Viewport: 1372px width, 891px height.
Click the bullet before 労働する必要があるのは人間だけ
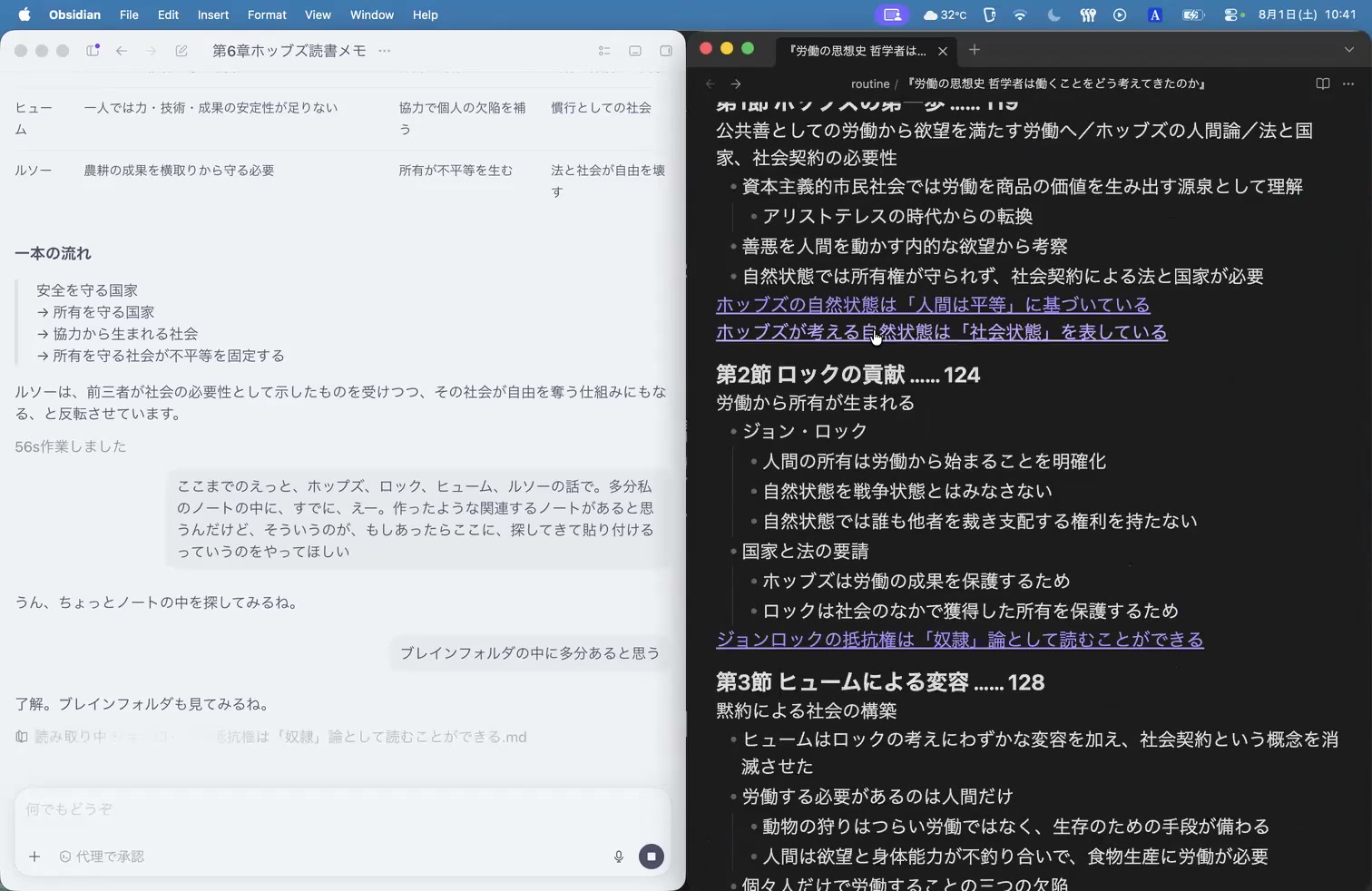click(733, 798)
